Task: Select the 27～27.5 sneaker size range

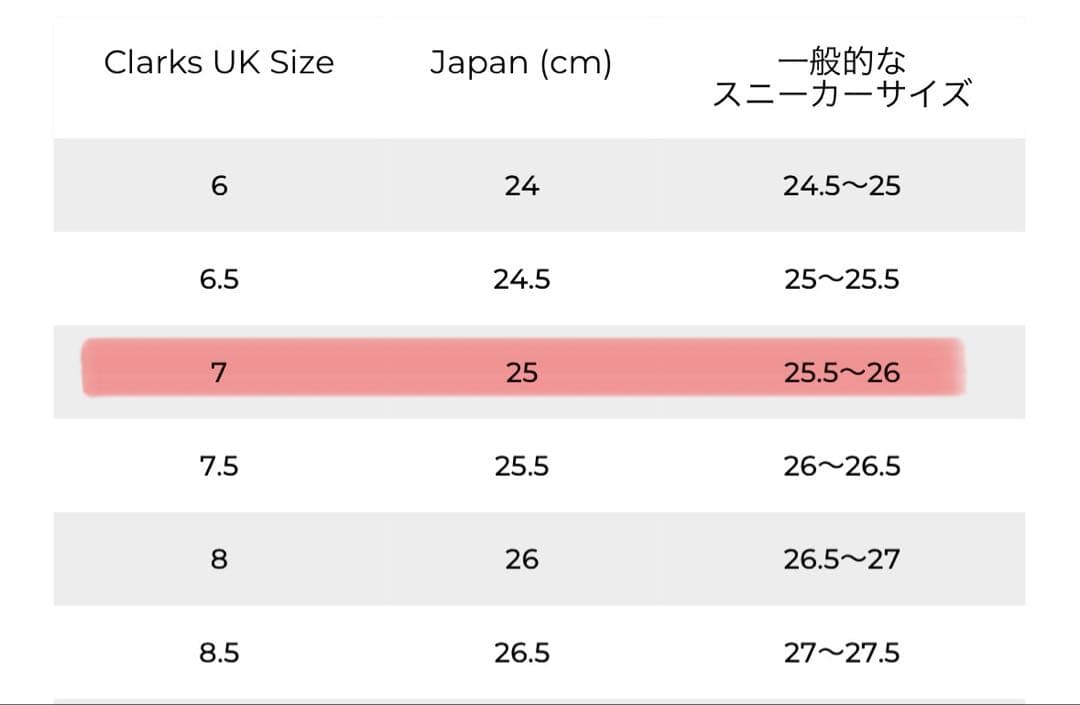Action: pos(841,653)
